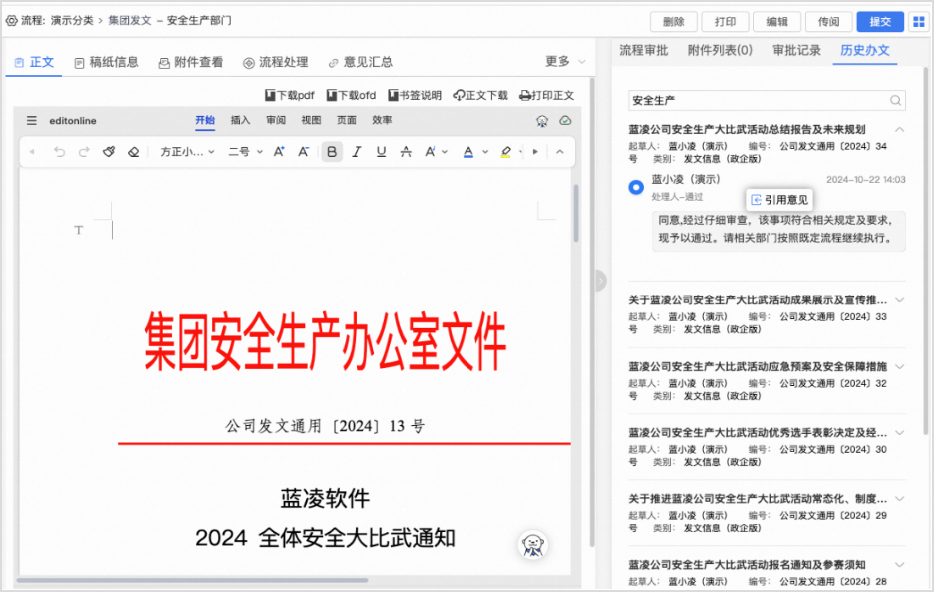Switch to the 意见汇总 tab
This screenshot has height=593, width=935.
[x=360, y=62]
